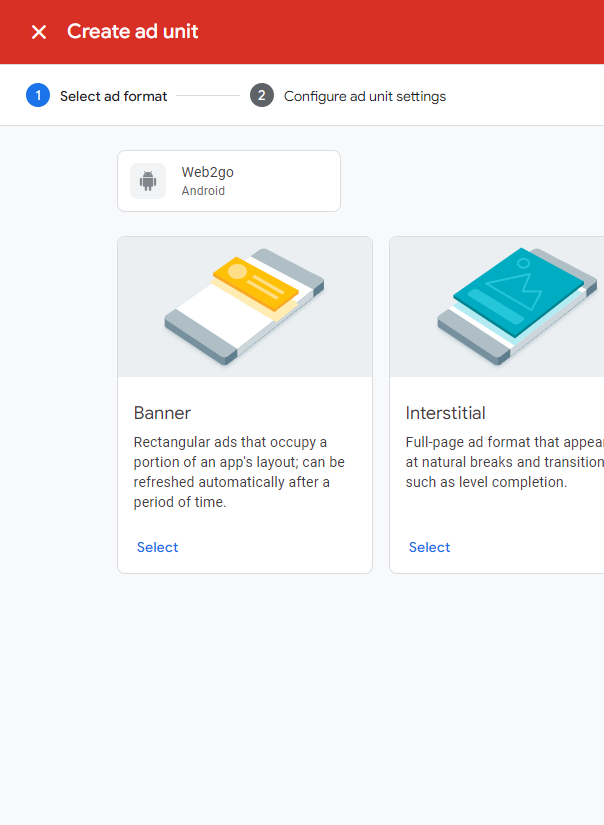Click the Banner card heading
The image size is (604, 825).
(x=162, y=413)
